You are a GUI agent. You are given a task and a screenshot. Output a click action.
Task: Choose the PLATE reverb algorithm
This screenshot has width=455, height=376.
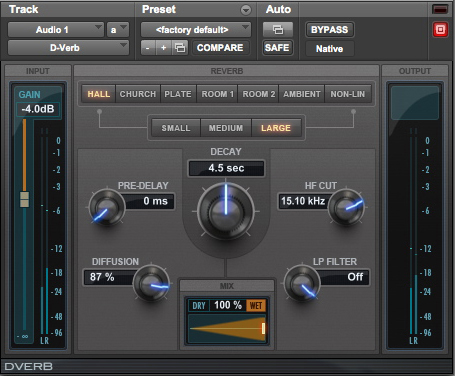coord(178,94)
